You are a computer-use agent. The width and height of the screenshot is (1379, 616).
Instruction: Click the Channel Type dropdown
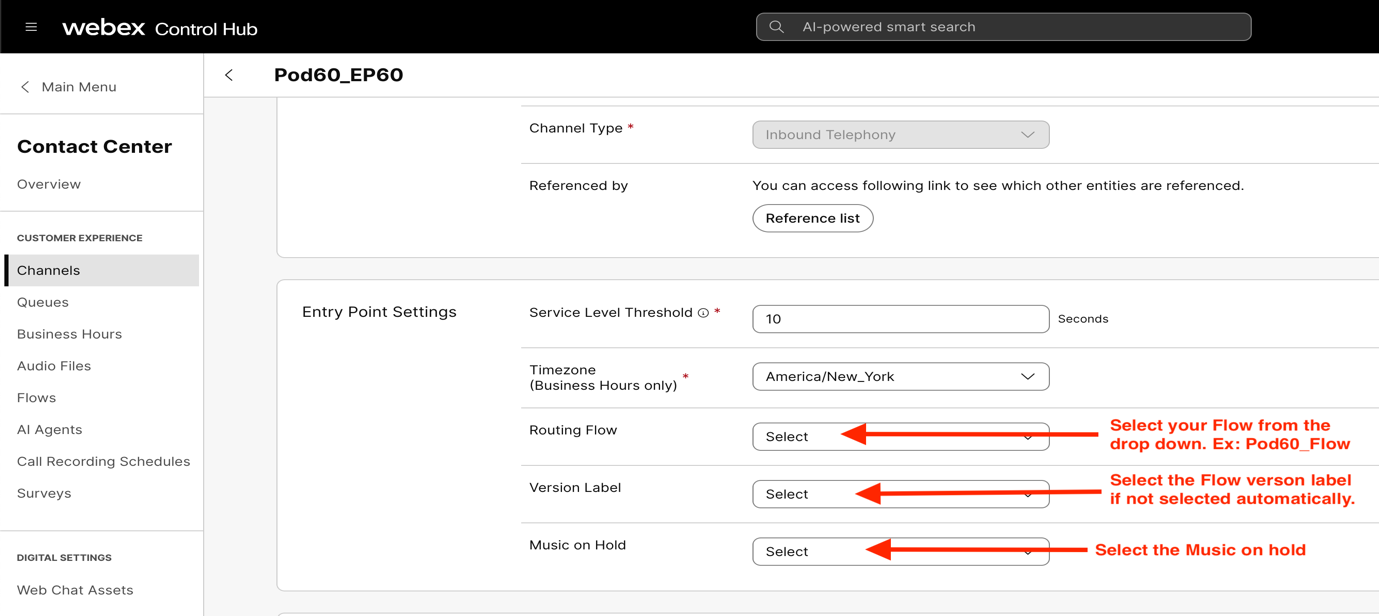point(900,135)
